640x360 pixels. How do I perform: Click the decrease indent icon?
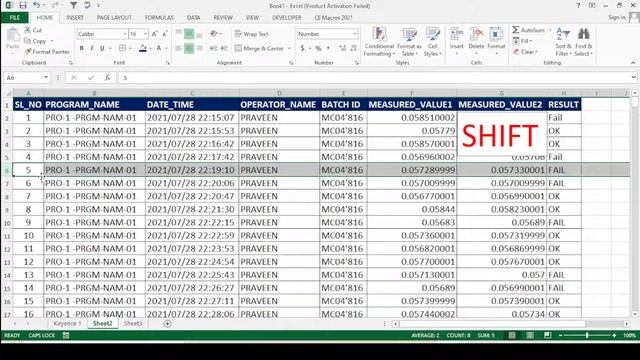[x=213, y=48]
